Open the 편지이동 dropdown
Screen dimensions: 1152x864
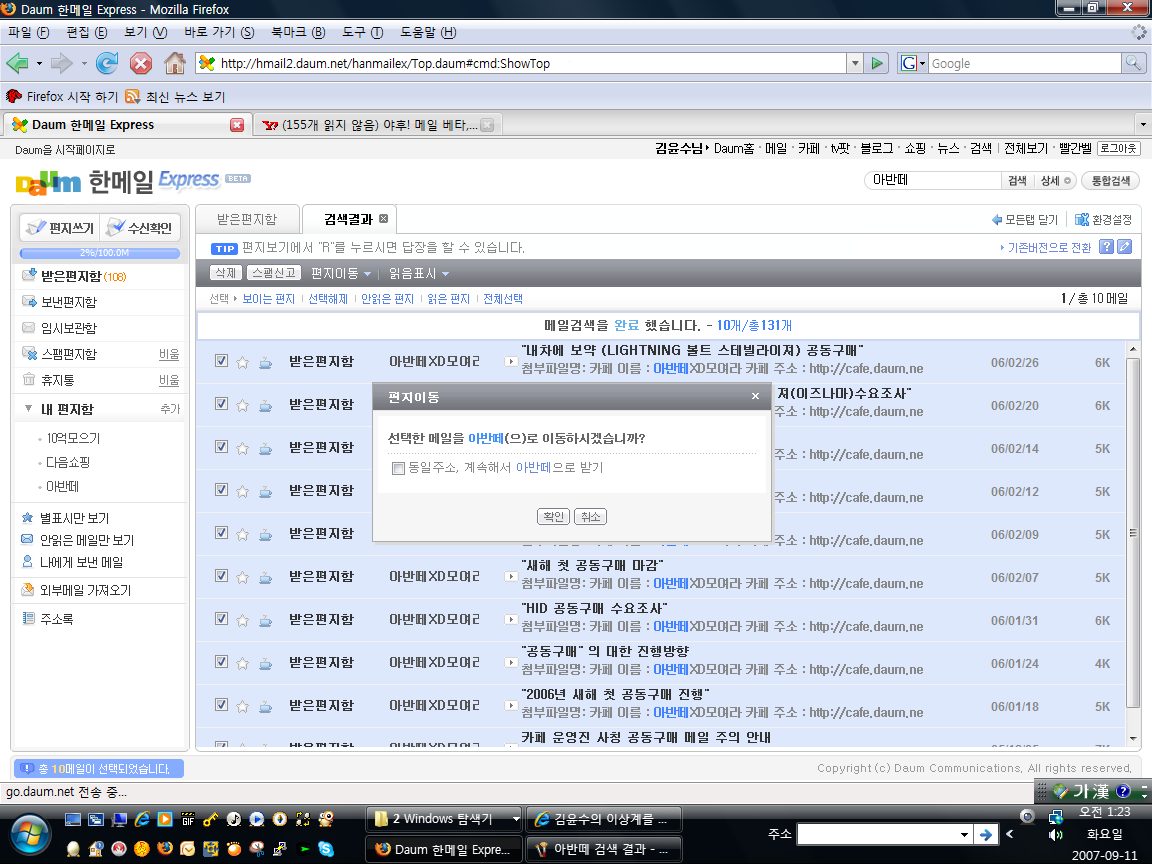(340, 273)
